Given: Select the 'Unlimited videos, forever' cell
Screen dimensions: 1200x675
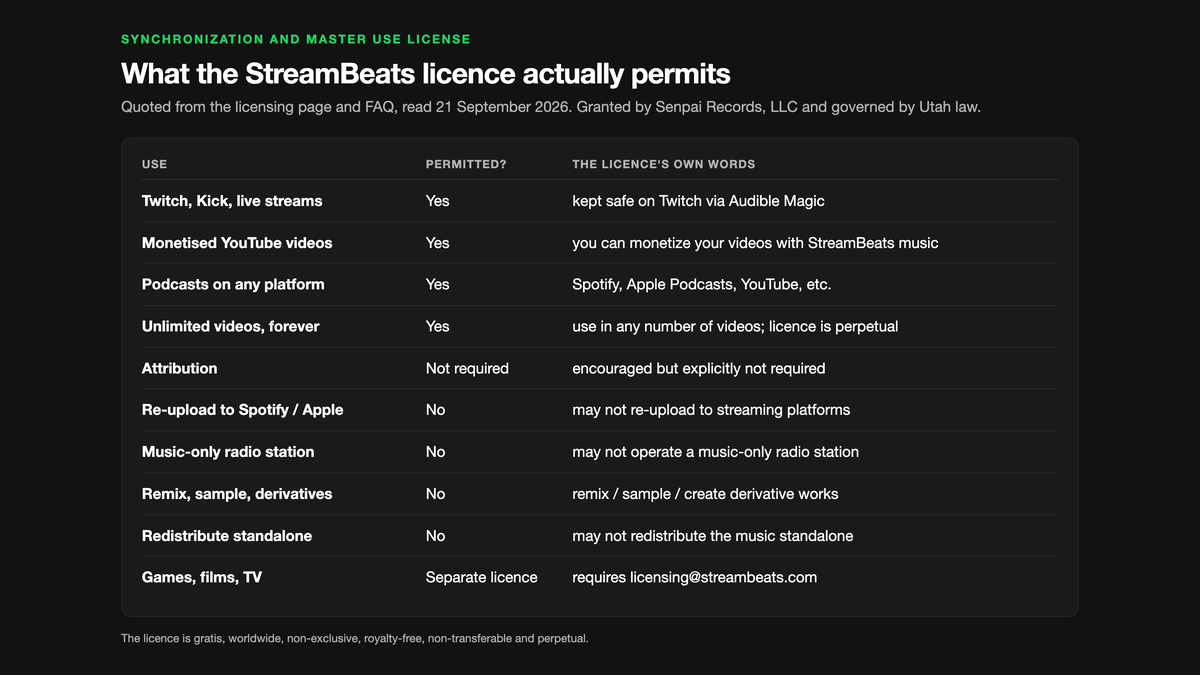Looking at the screenshot, I should click(231, 327).
